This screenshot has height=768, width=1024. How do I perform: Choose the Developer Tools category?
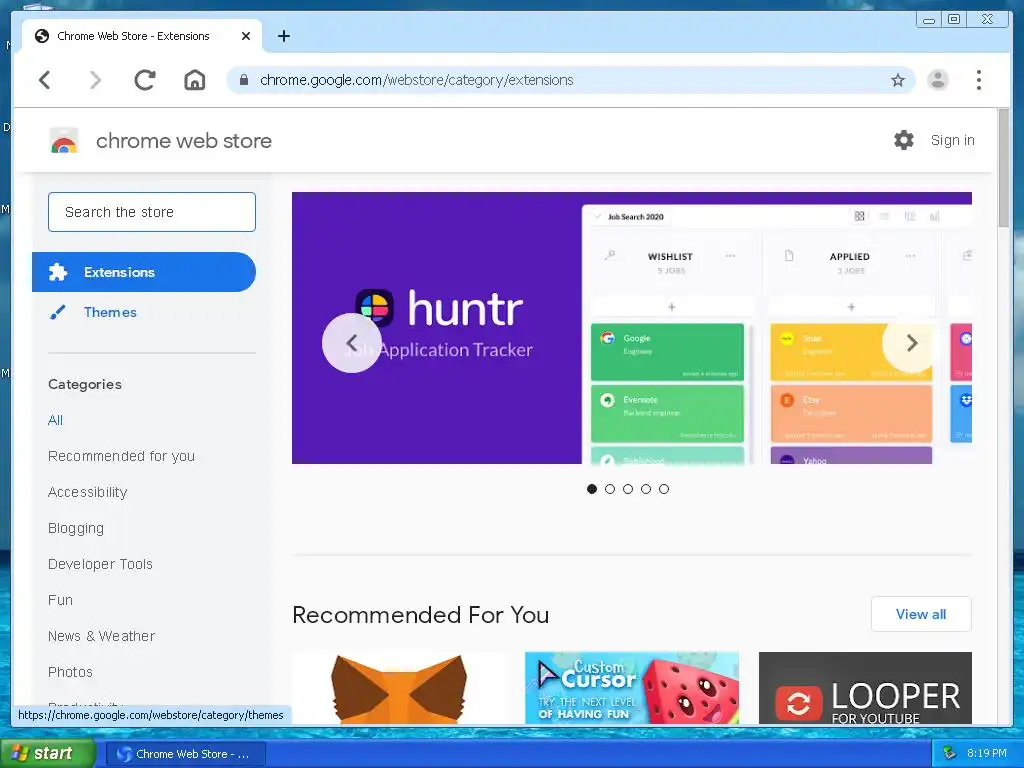coord(100,564)
